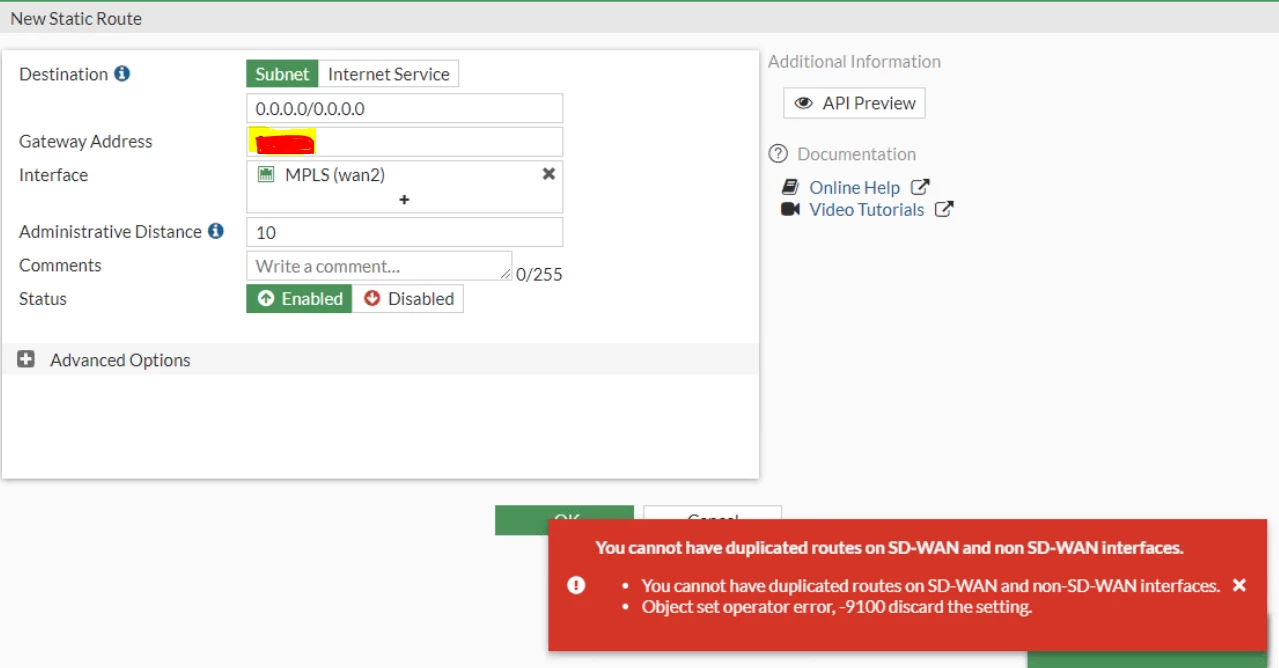Open the Online Help link
The image size is (1279, 668).
[x=855, y=187]
